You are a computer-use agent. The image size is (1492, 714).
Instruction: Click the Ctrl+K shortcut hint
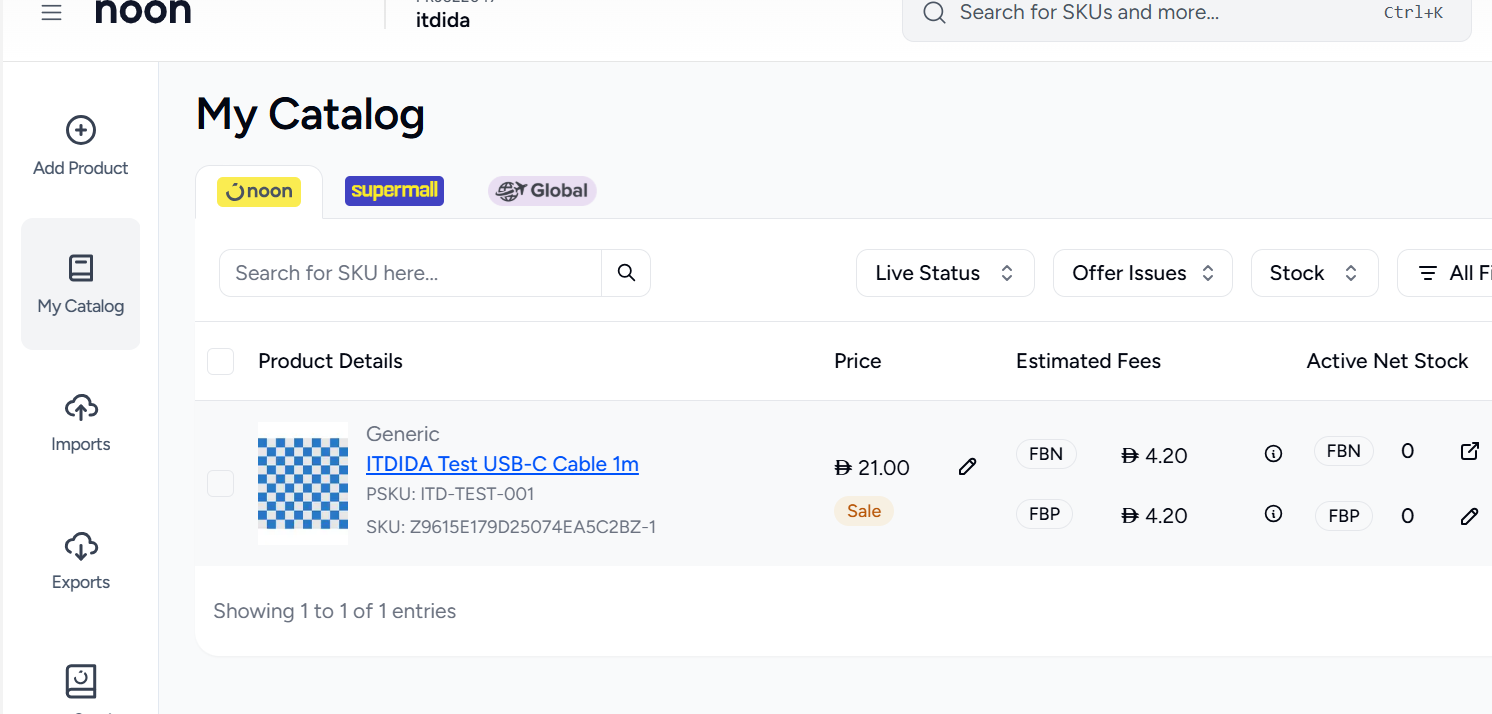click(1413, 13)
